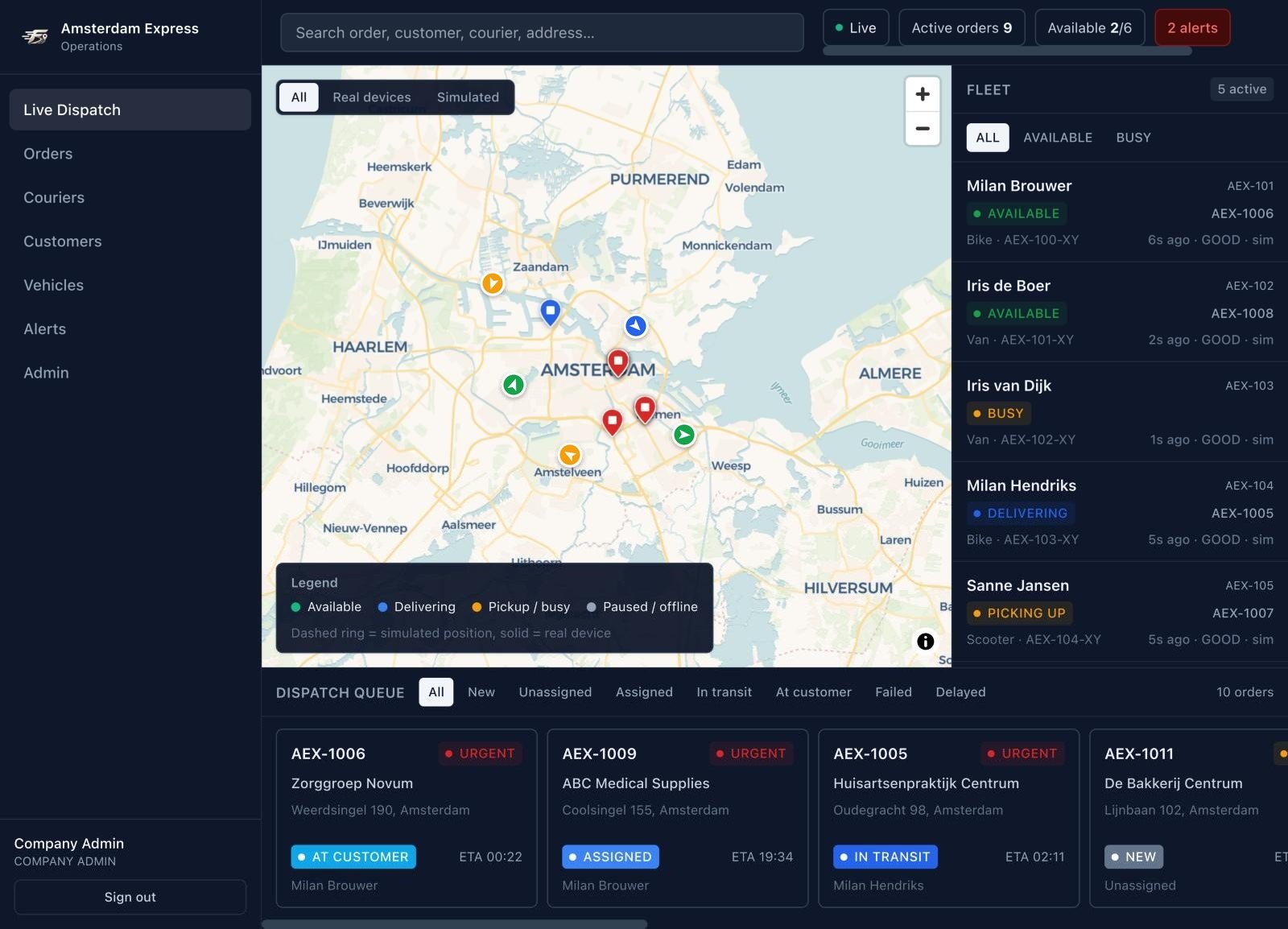This screenshot has width=1288, height=929.
Task: Filter dispatch queue by In transit
Action: [724, 692]
